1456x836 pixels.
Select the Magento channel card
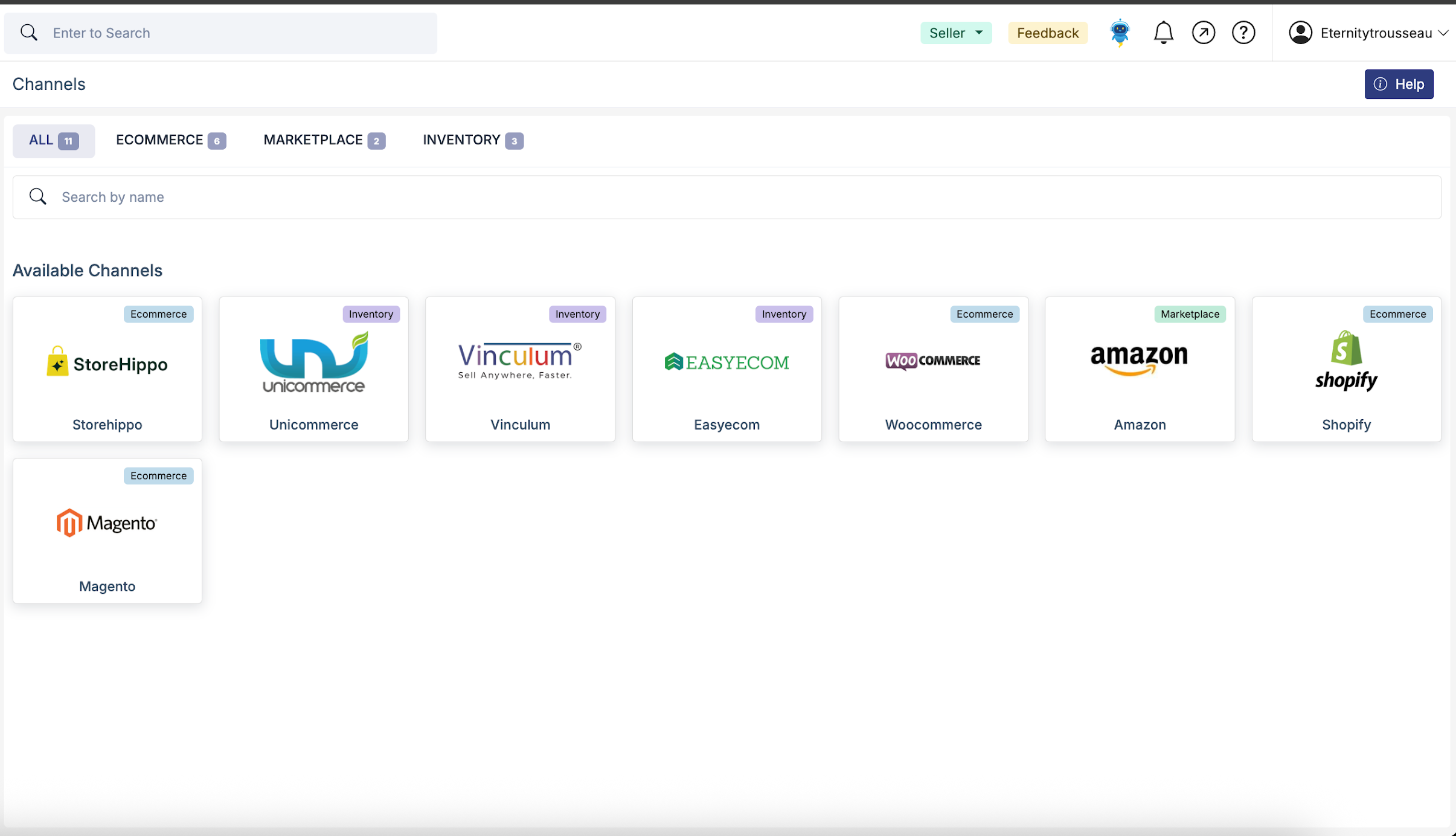107,530
